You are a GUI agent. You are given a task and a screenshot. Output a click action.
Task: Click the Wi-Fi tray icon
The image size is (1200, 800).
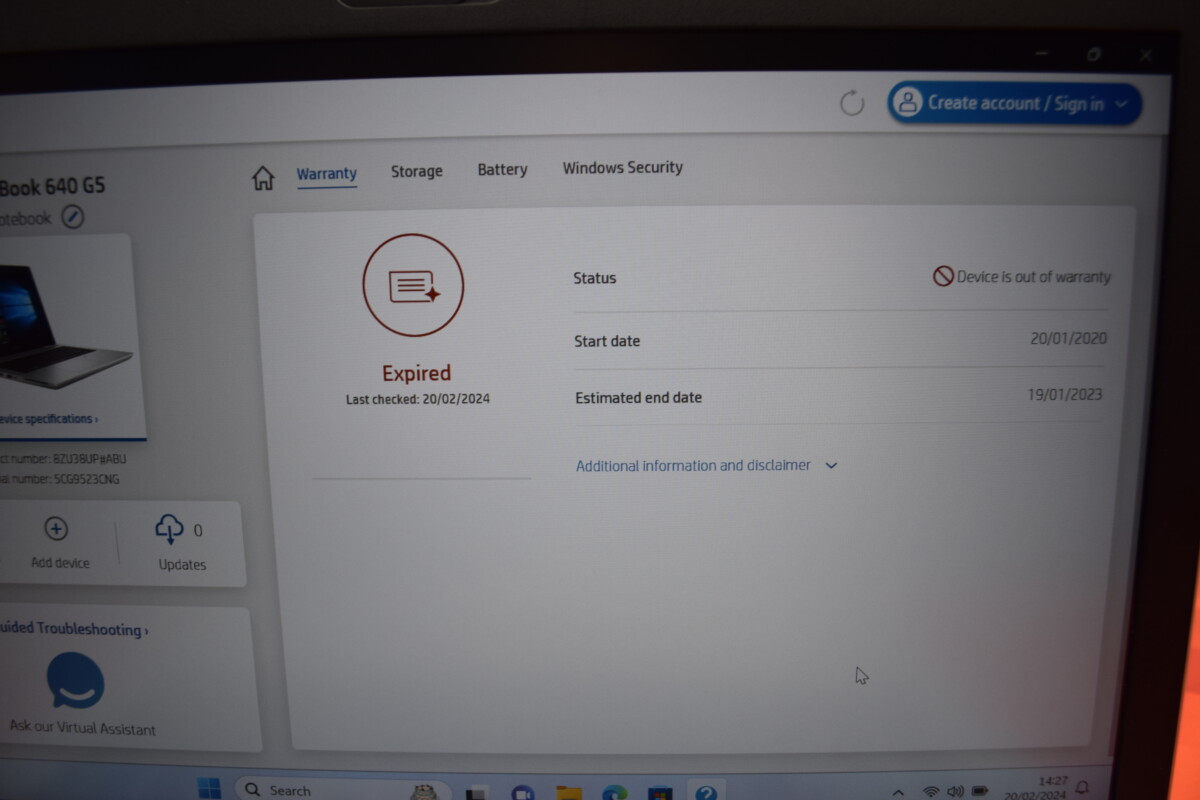pos(931,791)
